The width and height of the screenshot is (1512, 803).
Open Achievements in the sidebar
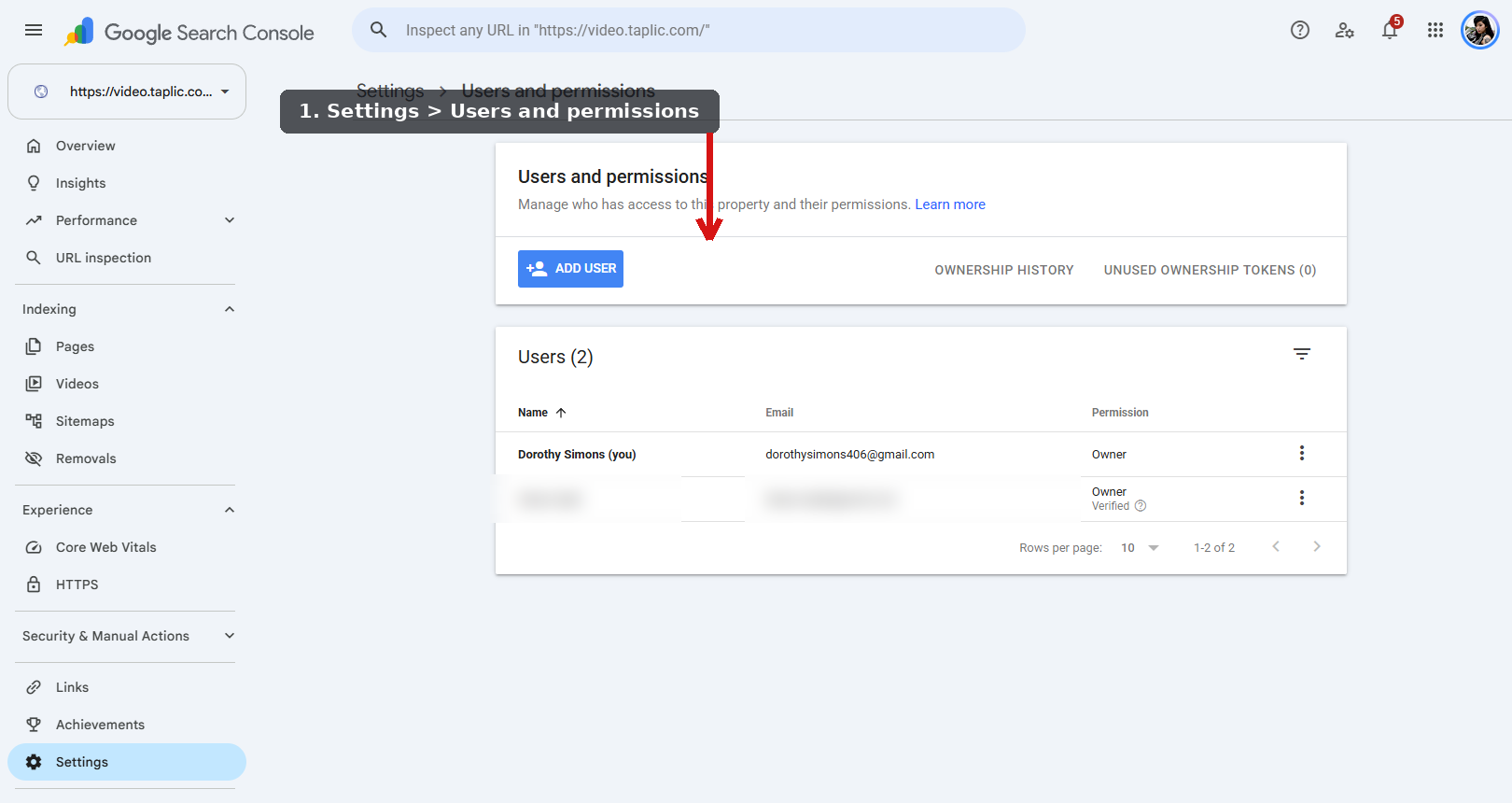(127, 725)
